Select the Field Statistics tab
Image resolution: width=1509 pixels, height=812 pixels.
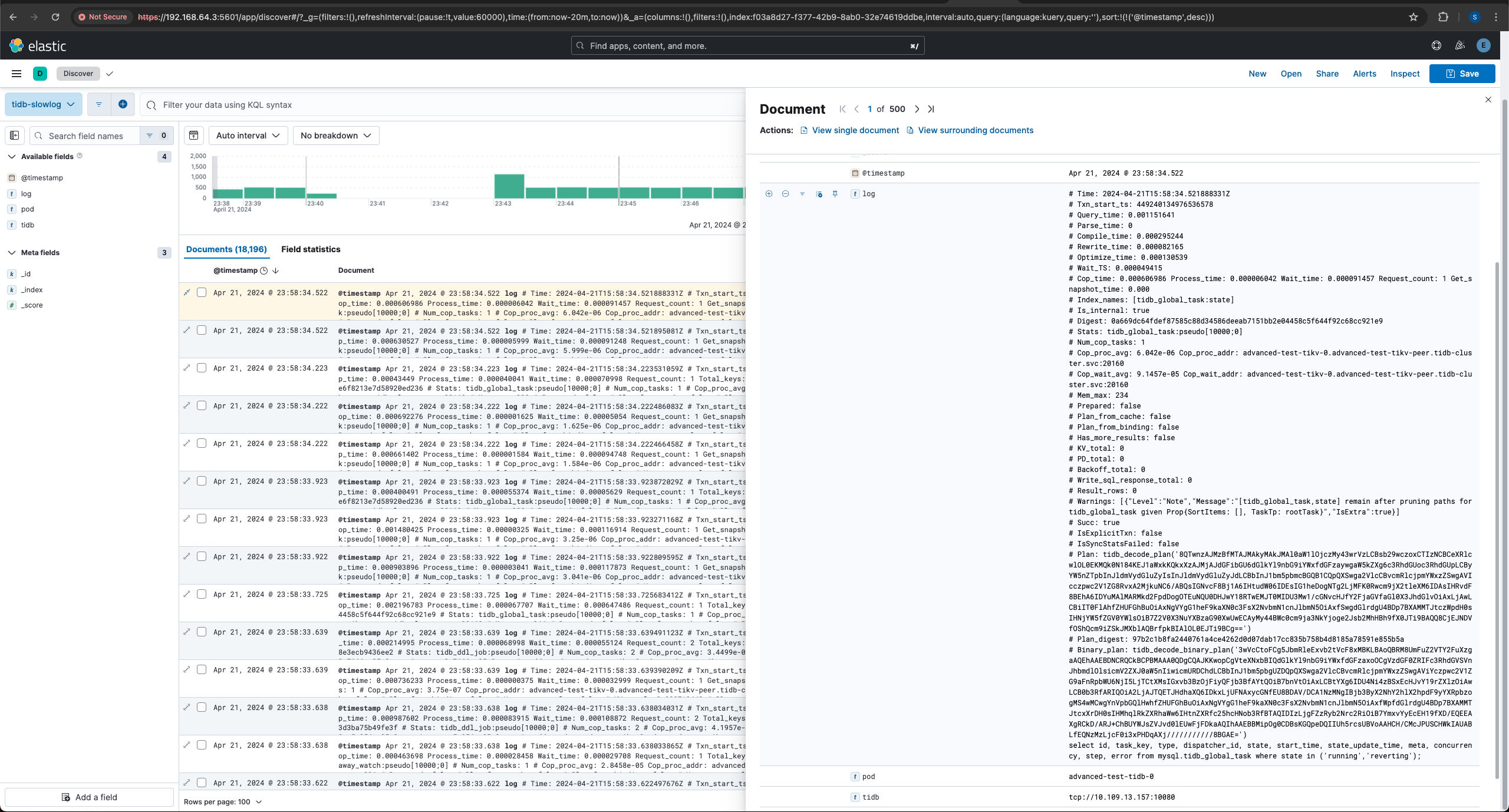click(x=311, y=248)
